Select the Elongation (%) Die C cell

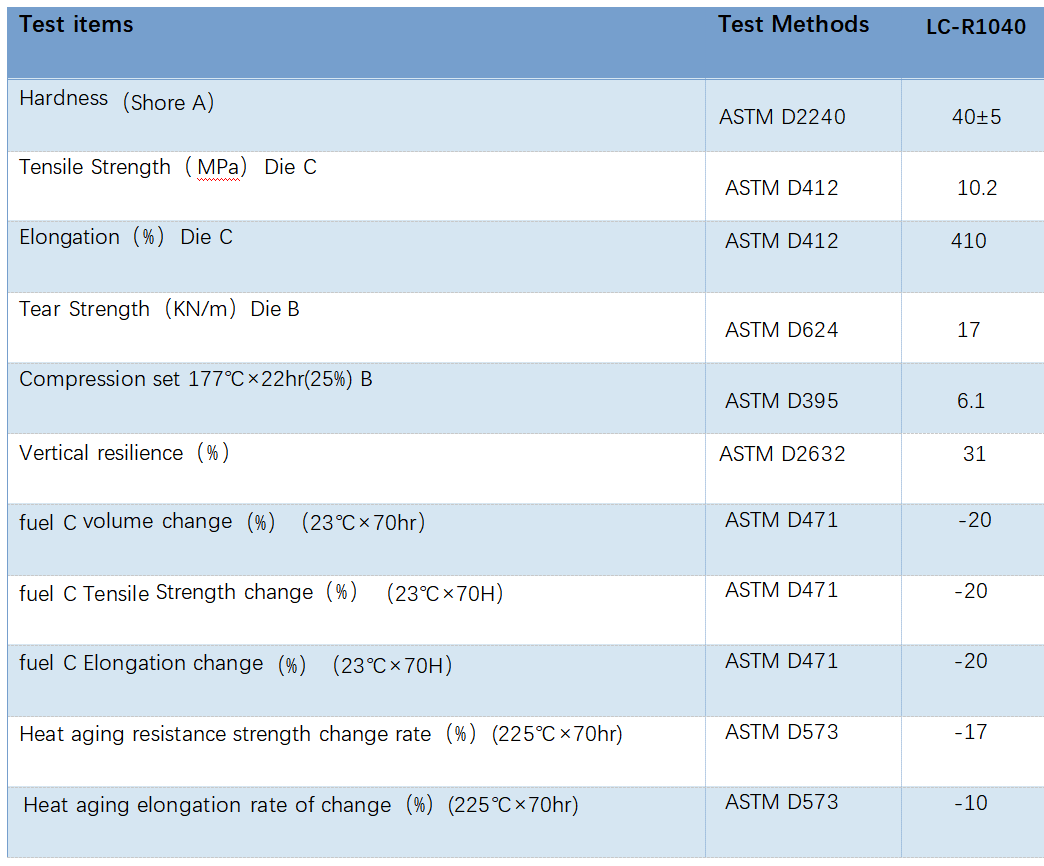pyautogui.click(x=126, y=238)
